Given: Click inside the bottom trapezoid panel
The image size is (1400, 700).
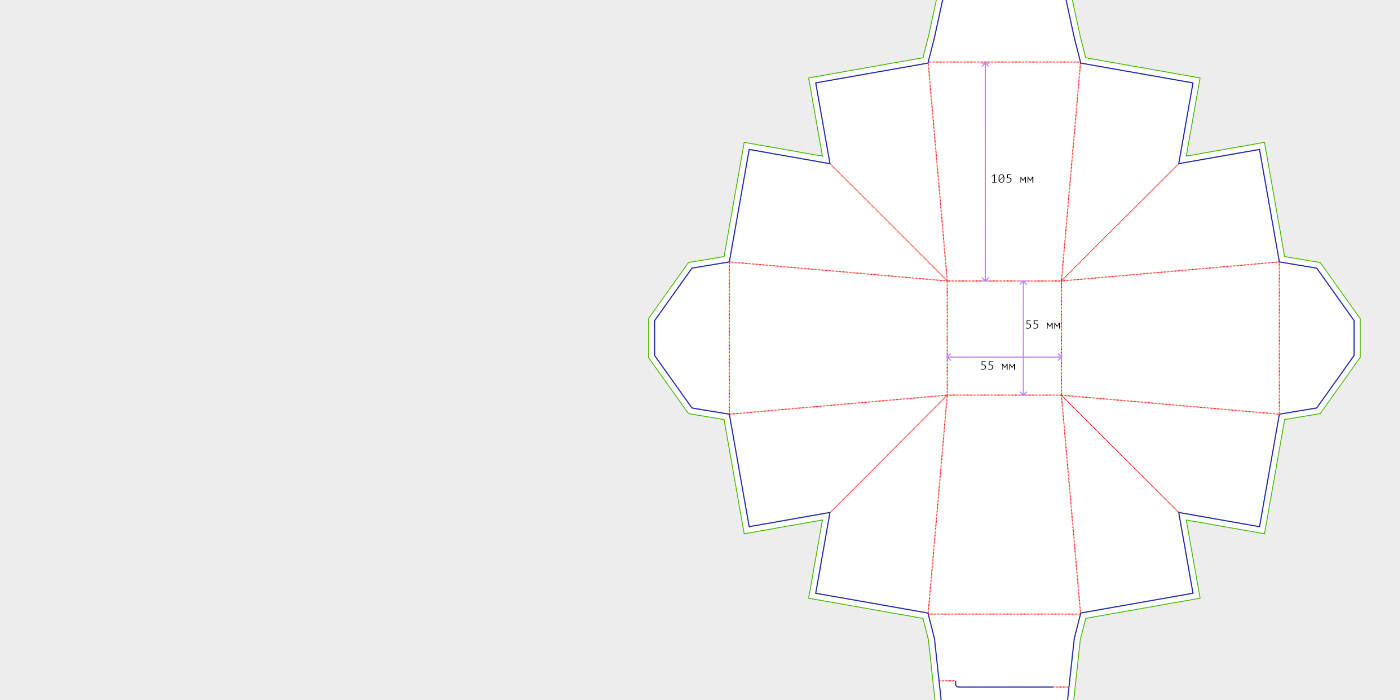Looking at the screenshot, I should click(x=1004, y=510).
